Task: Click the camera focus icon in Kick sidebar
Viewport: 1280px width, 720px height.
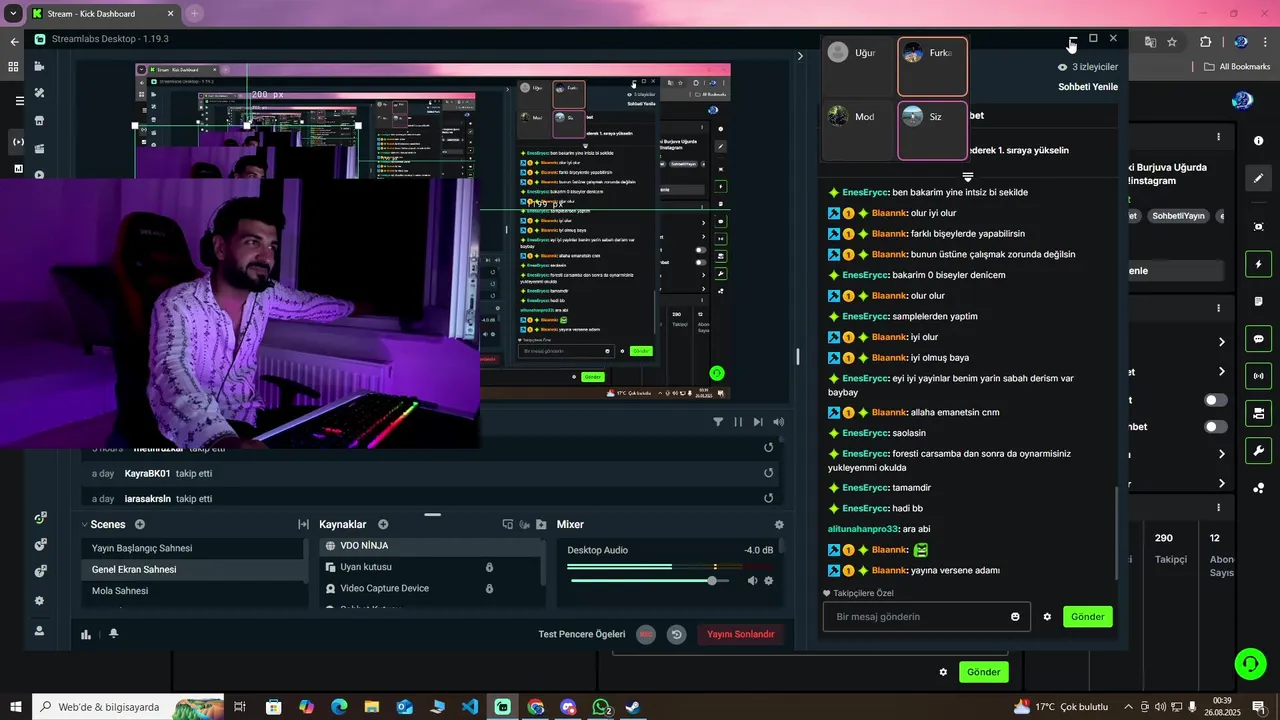Action: point(1259,227)
